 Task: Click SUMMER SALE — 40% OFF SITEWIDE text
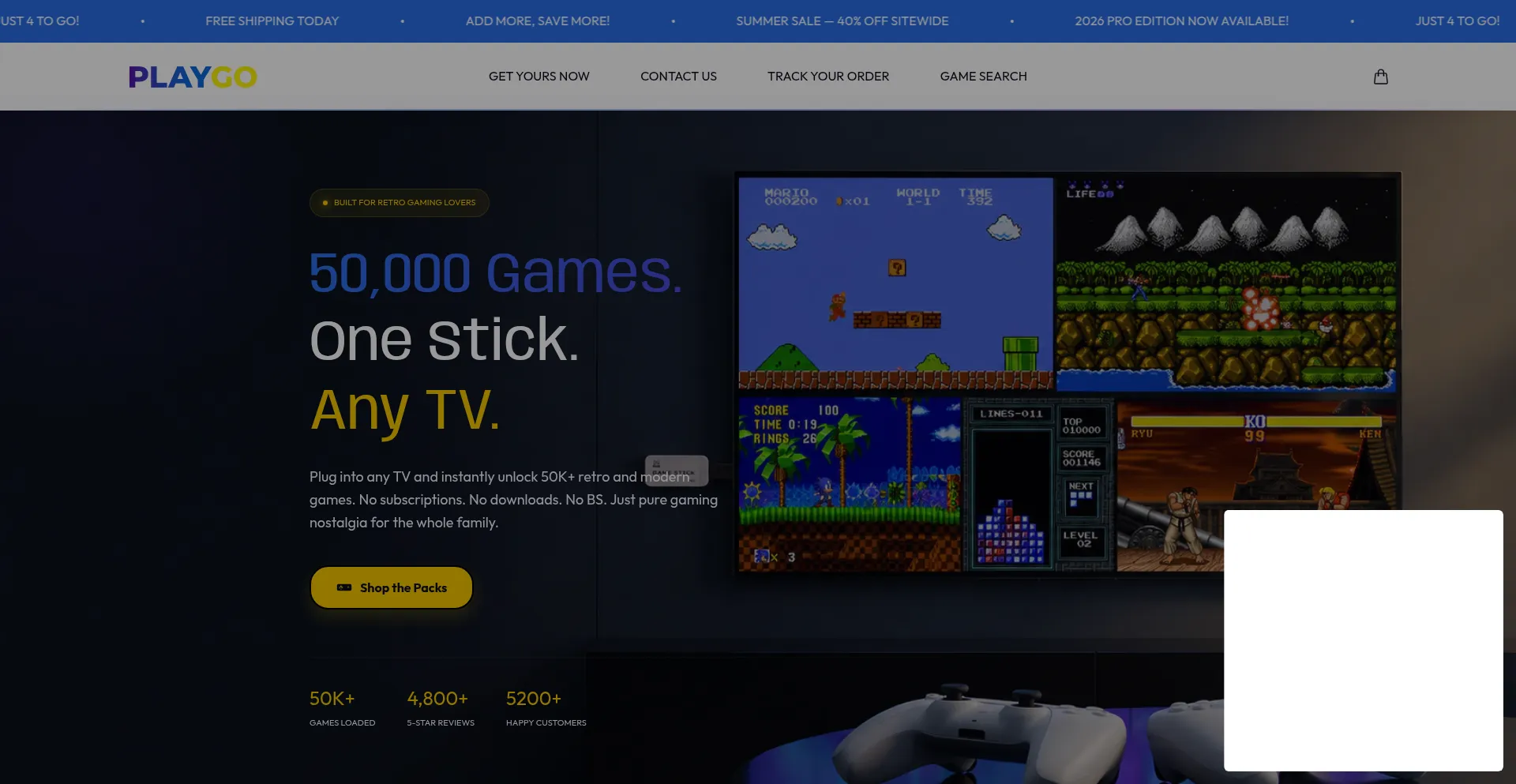coord(842,21)
